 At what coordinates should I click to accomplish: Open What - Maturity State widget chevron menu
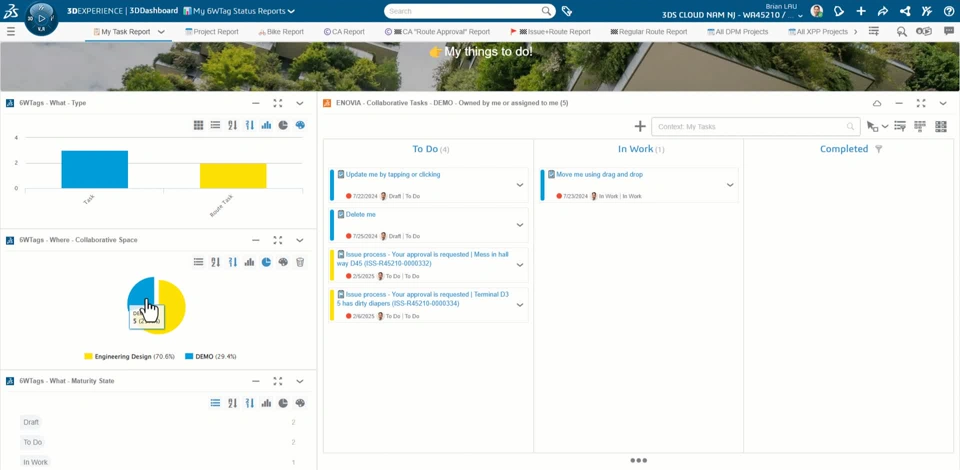coord(300,381)
